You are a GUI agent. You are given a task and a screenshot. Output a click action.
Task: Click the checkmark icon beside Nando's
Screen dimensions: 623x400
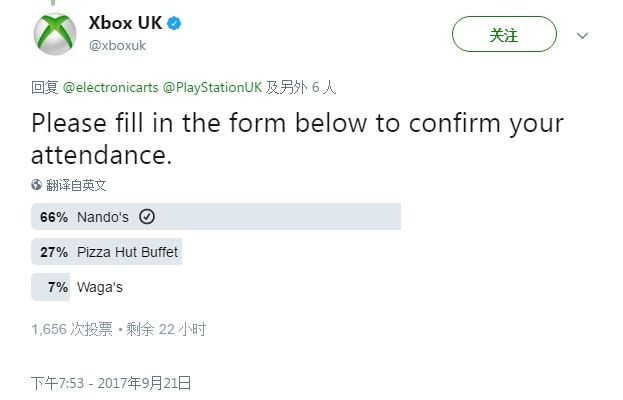tap(147, 217)
